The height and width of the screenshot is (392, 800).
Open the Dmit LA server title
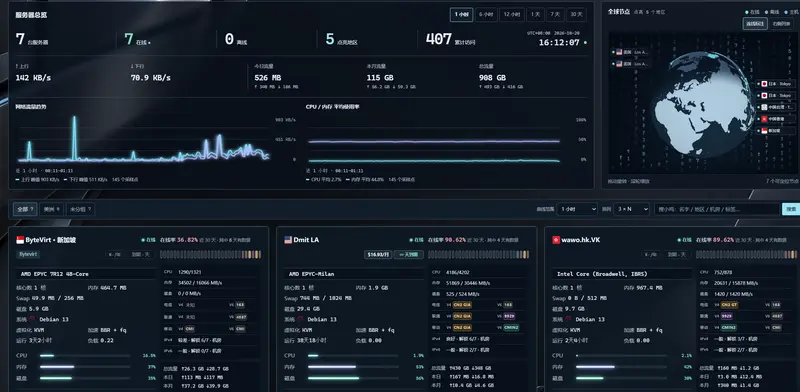point(306,240)
